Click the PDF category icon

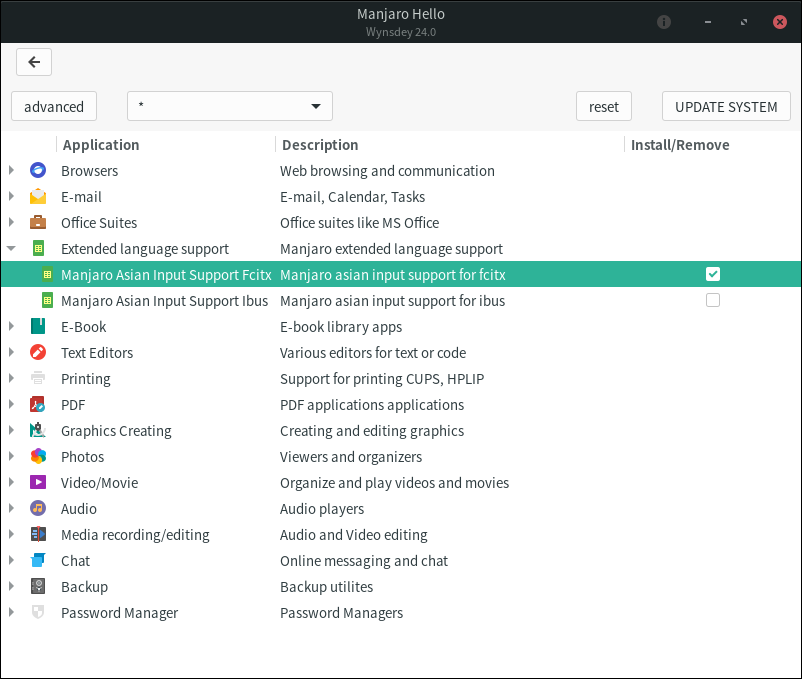tap(38, 404)
